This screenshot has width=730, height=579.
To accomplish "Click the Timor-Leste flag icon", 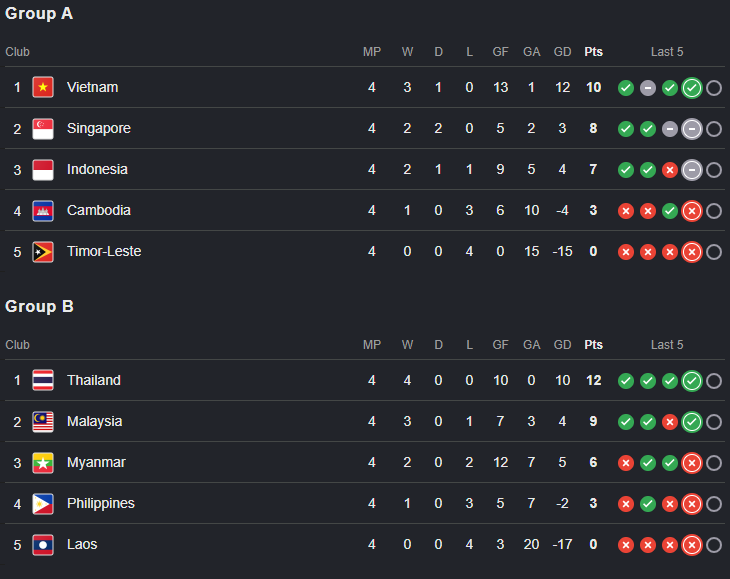I will click(43, 252).
